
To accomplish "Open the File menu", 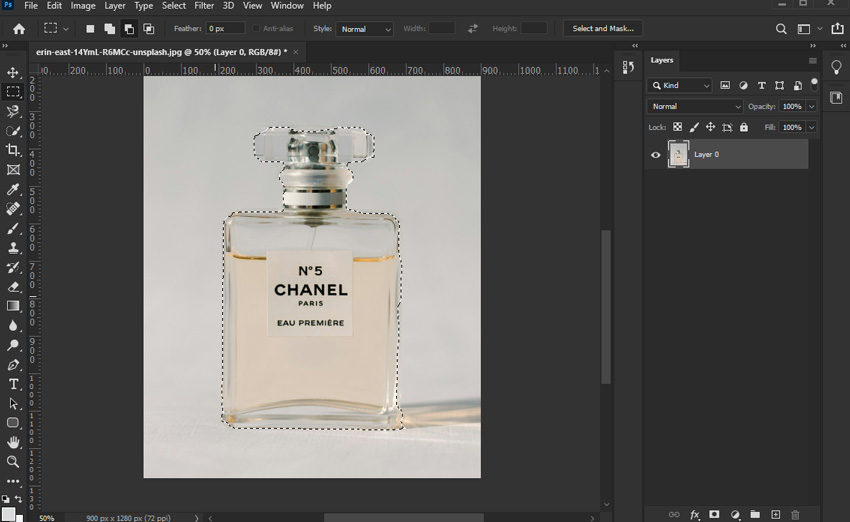I will tap(31, 5).
